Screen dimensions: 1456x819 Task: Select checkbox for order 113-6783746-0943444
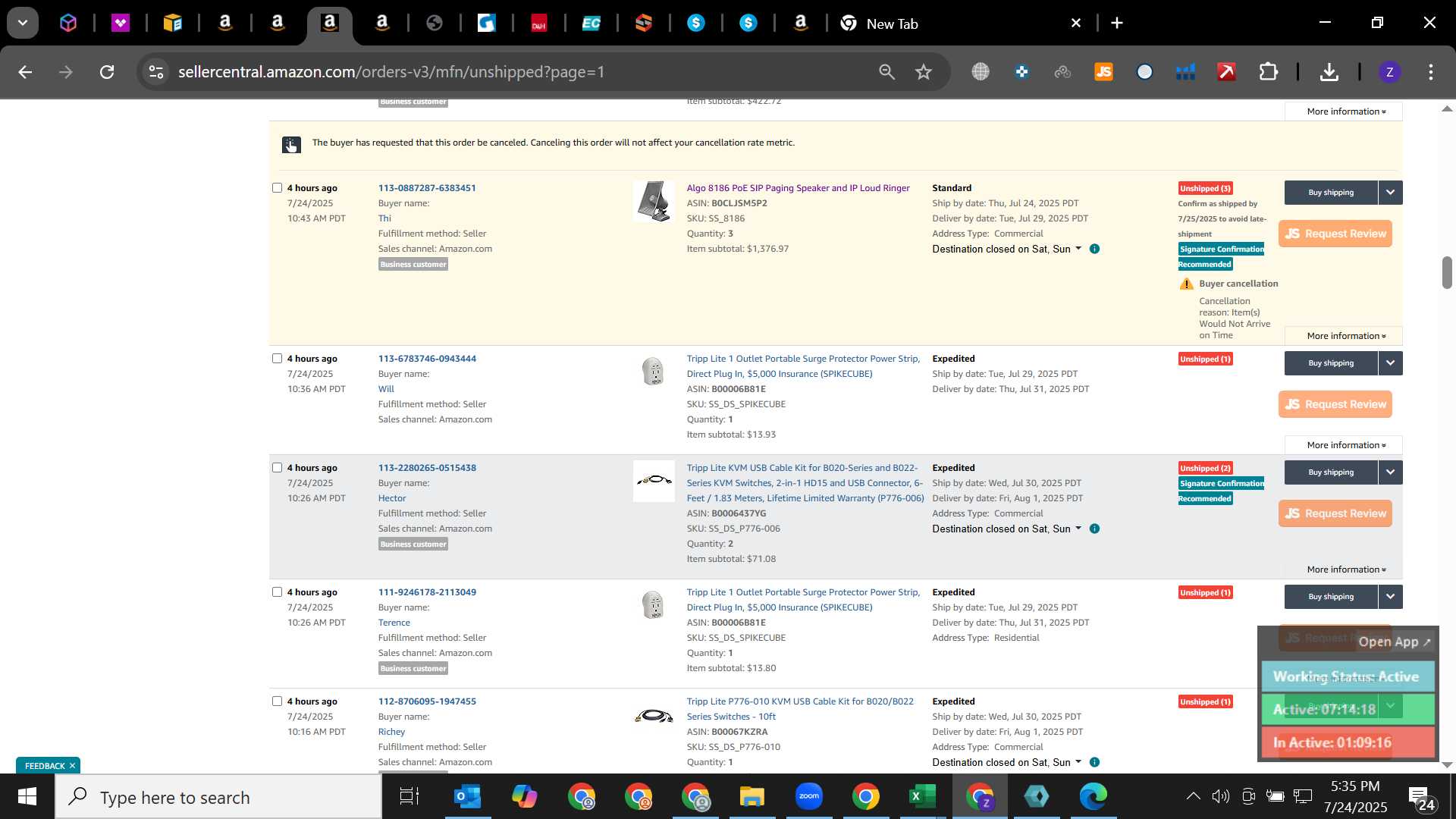coord(277,358)
